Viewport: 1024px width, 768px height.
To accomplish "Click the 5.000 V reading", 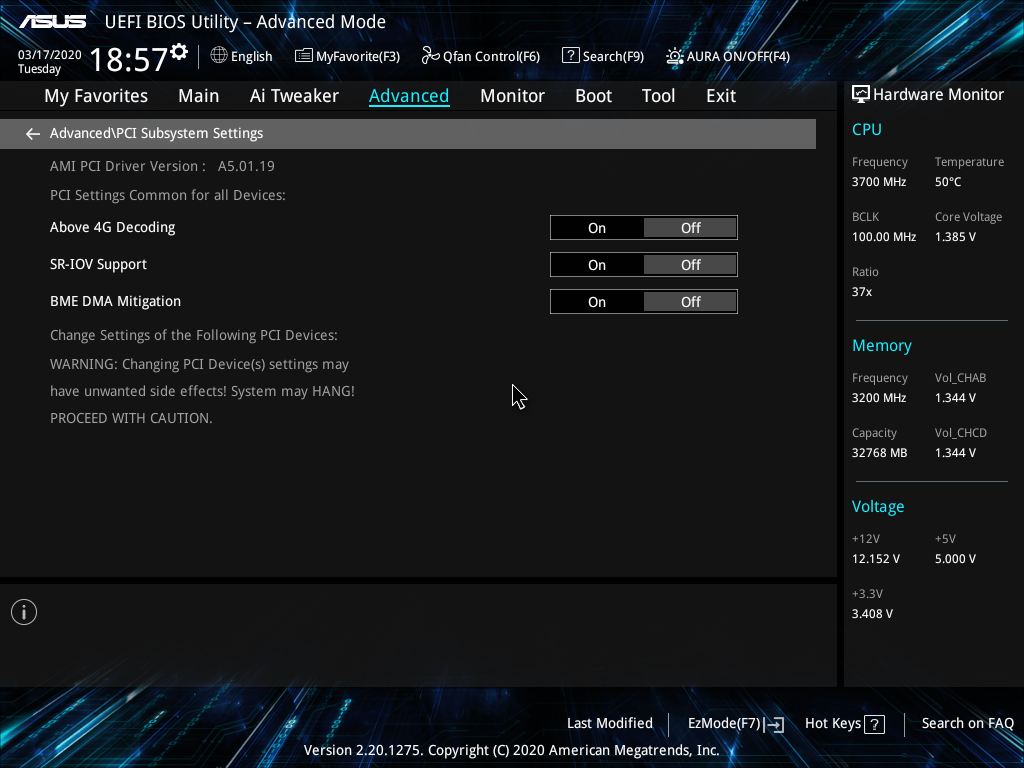I will click(955, 559).
